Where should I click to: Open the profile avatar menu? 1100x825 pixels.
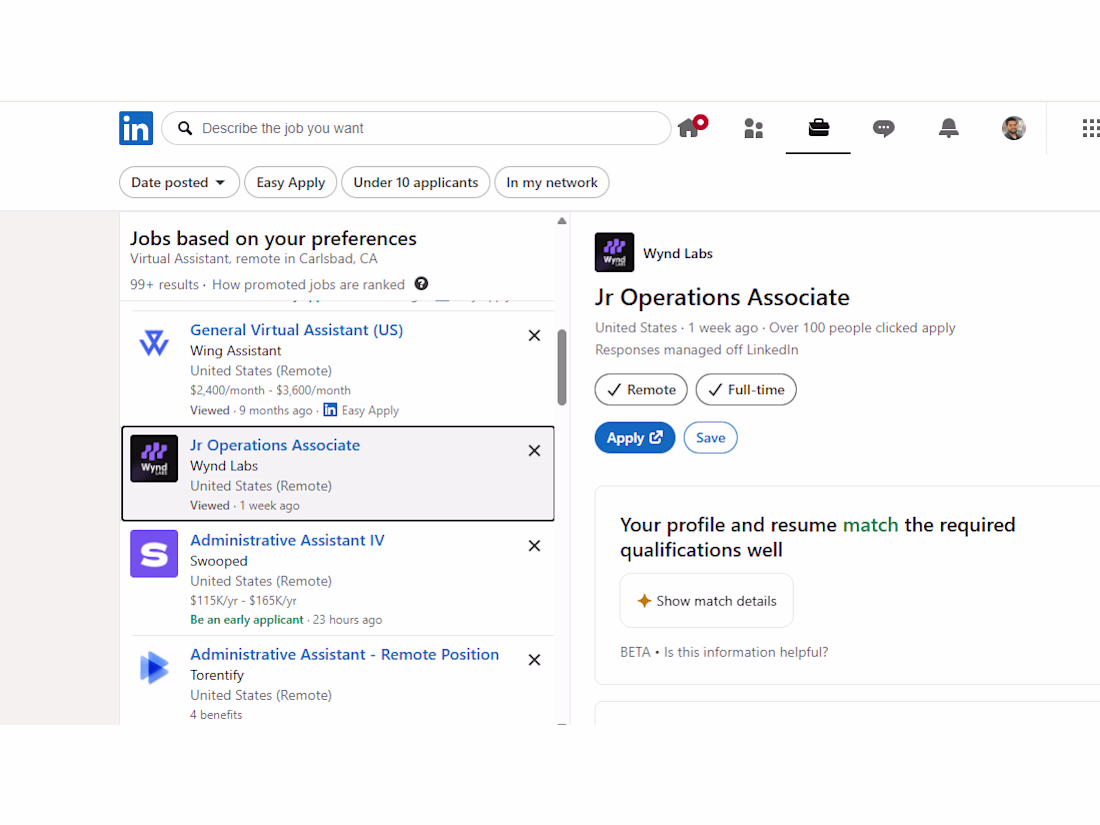coord(1014,128)
